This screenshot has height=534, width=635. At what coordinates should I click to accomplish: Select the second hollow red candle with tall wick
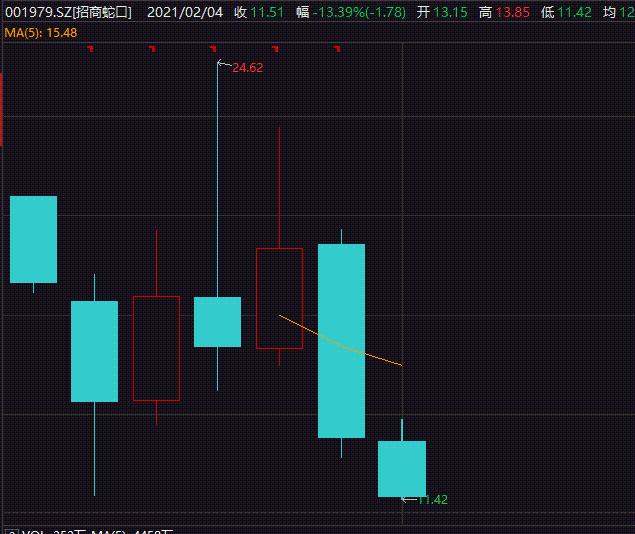pos(279,298)
